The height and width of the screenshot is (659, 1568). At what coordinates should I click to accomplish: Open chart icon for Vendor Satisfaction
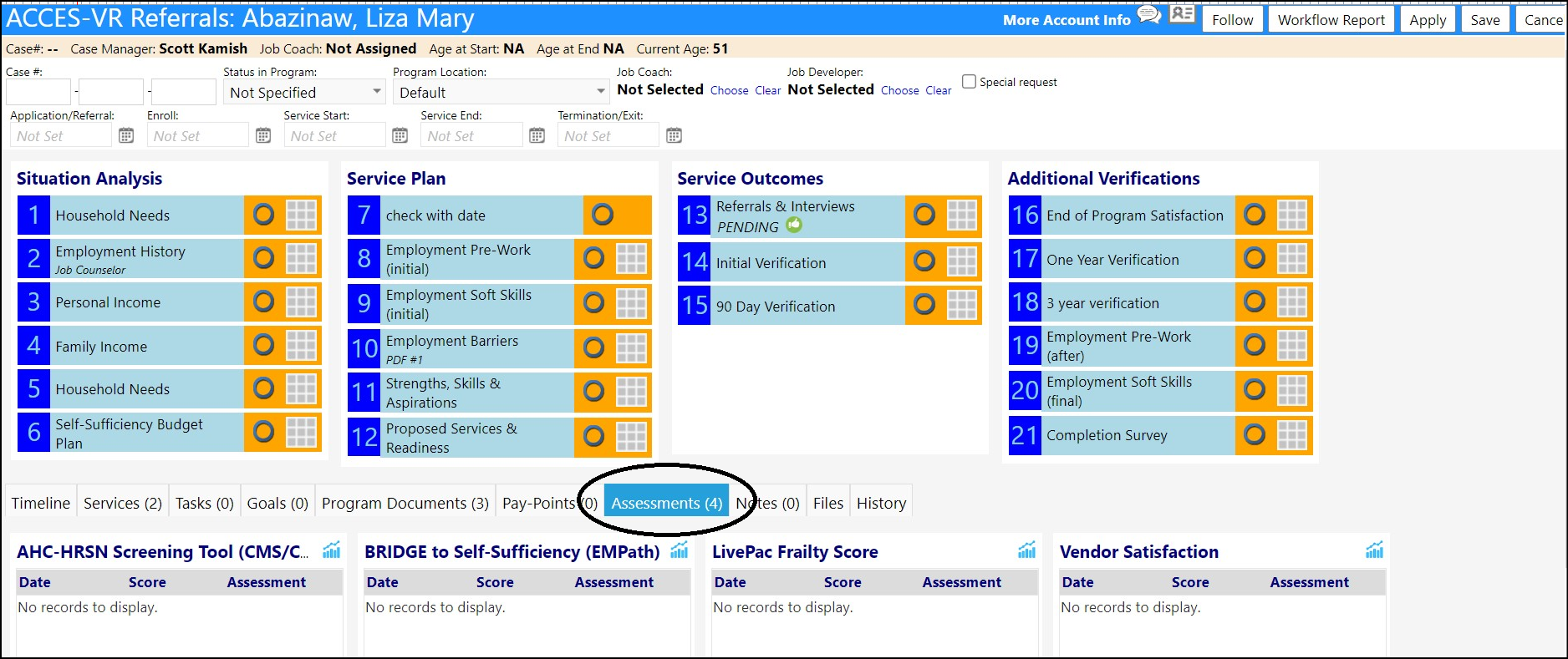tap(1375, 550)
